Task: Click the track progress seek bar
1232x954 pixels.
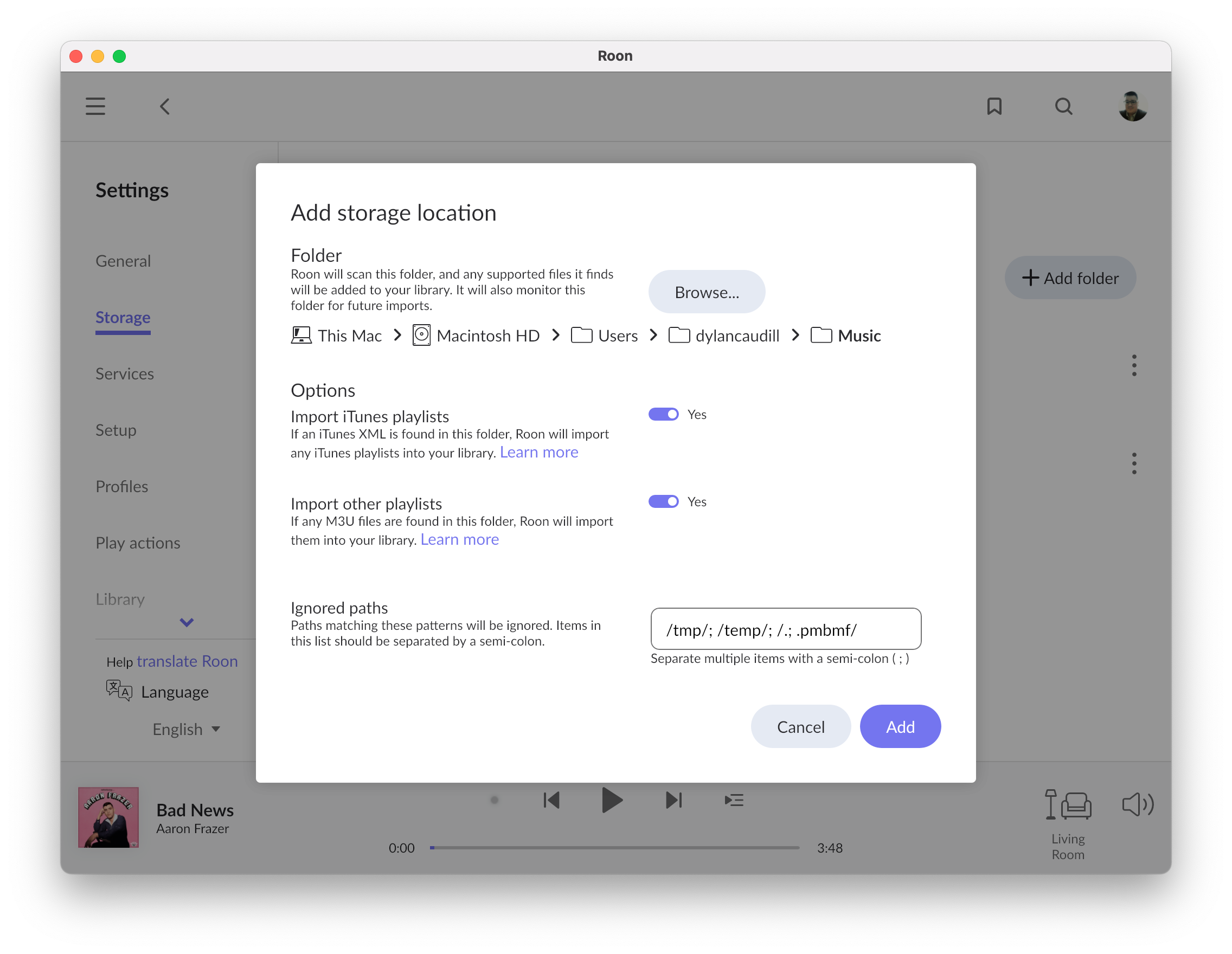Action: tap(615, 847)
